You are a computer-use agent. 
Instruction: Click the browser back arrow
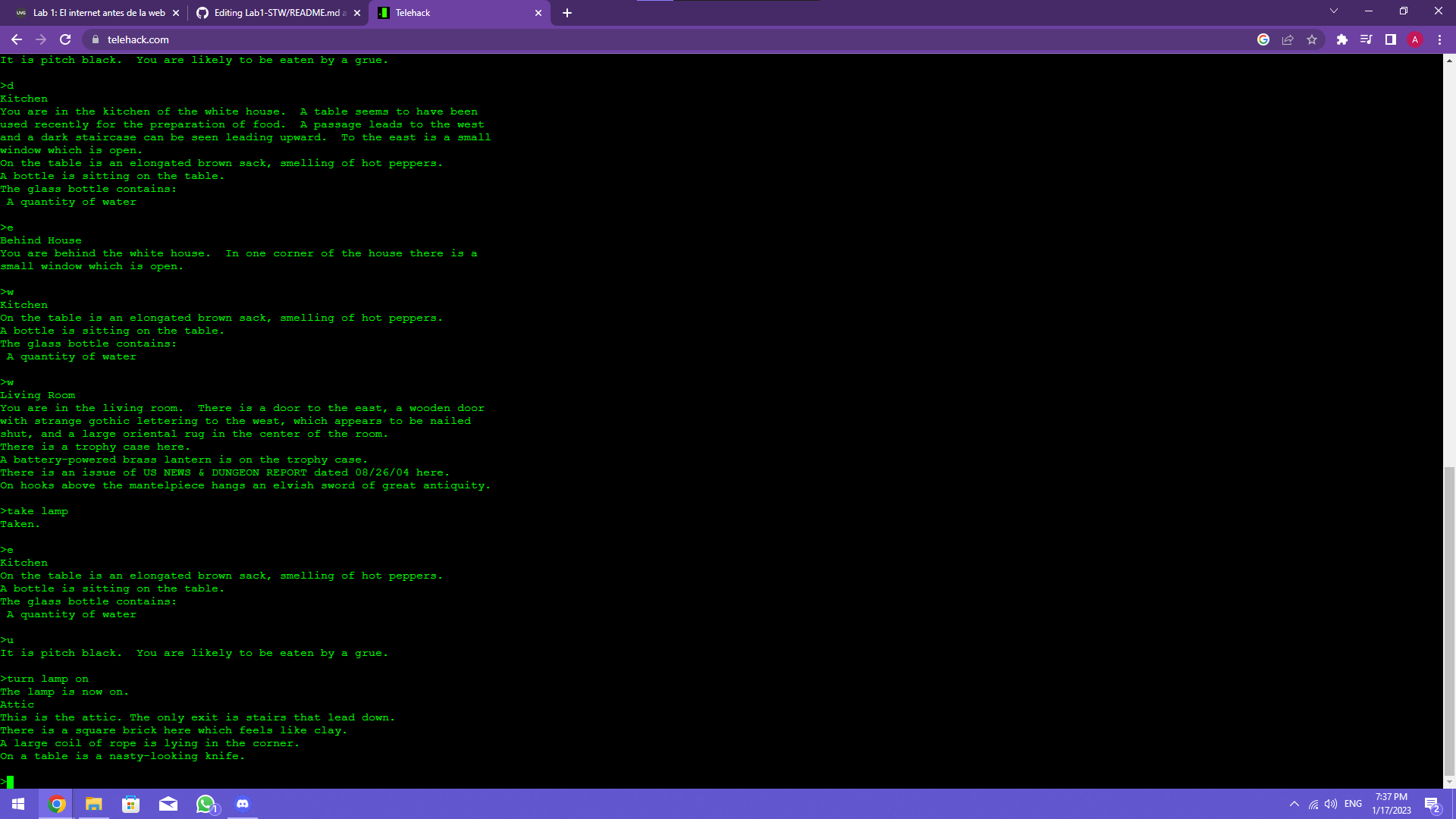17,39
